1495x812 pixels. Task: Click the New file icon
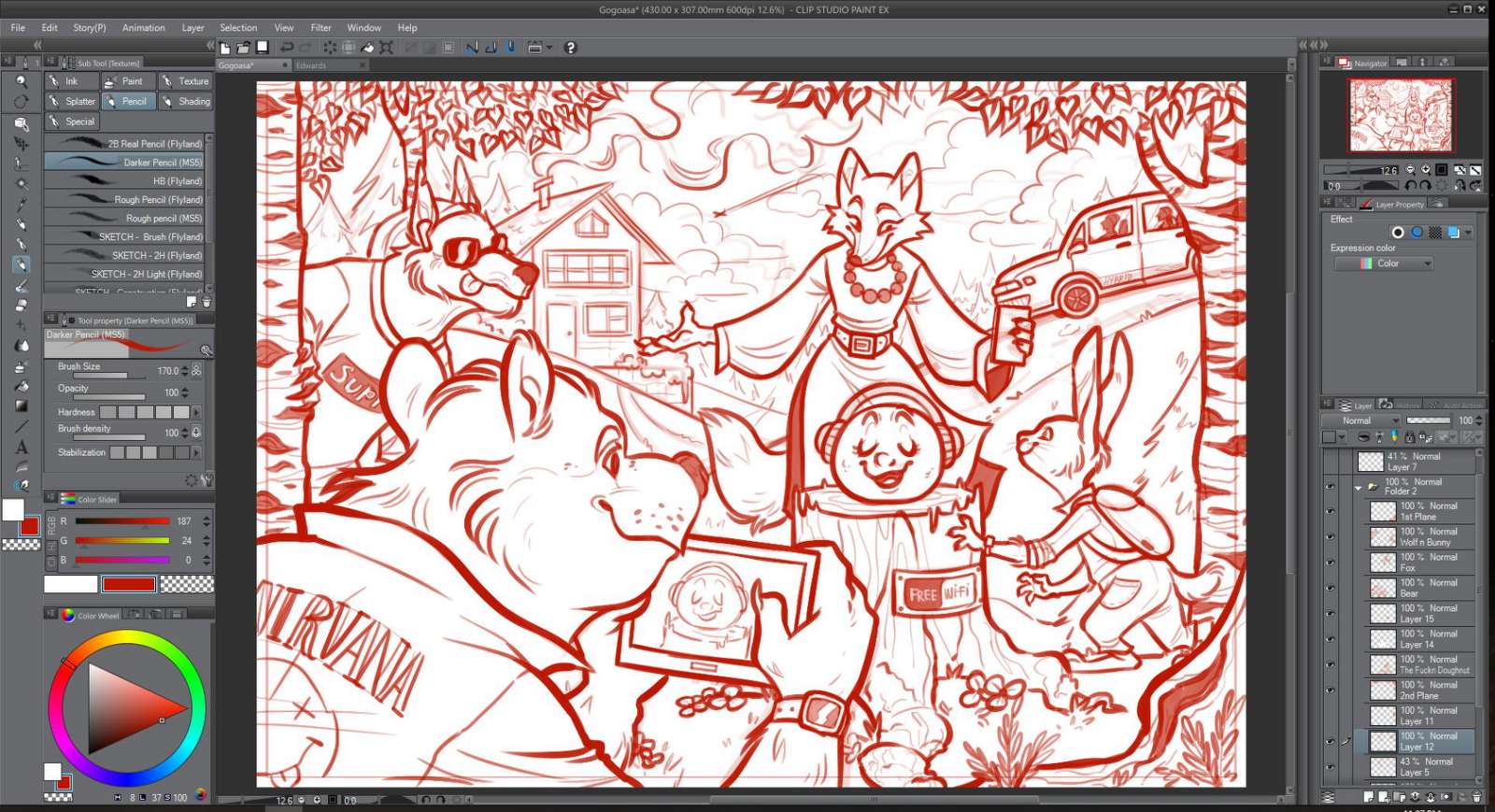click(x=225, y=48)
